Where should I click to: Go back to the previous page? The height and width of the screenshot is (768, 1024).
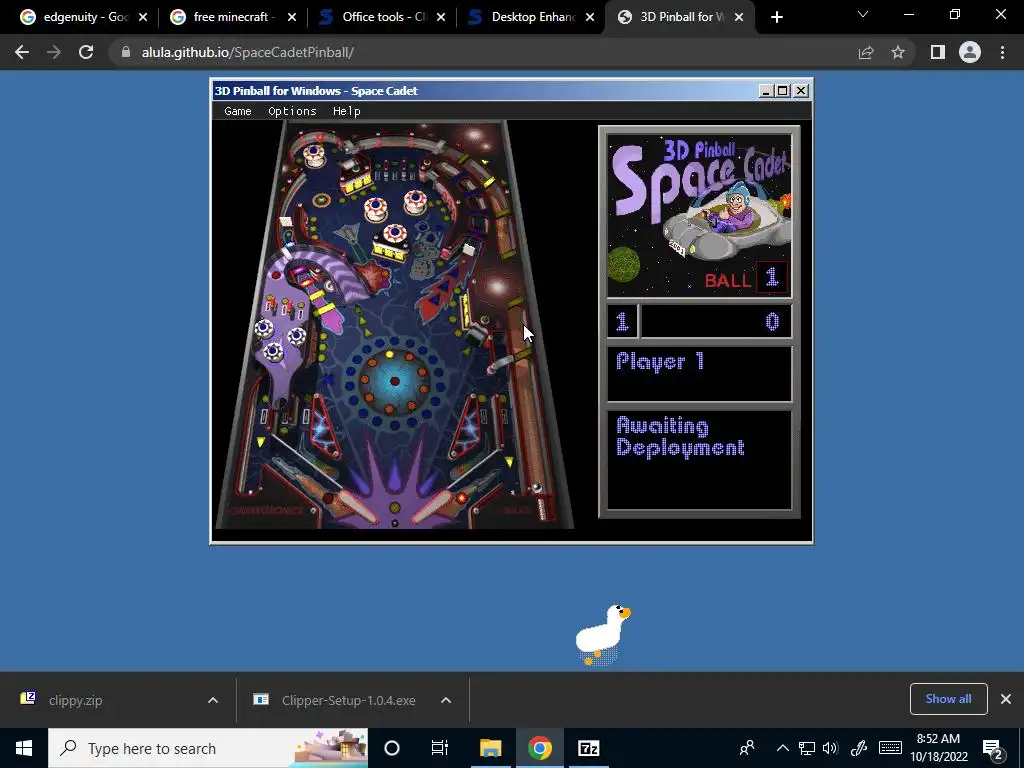pos(22,52)
